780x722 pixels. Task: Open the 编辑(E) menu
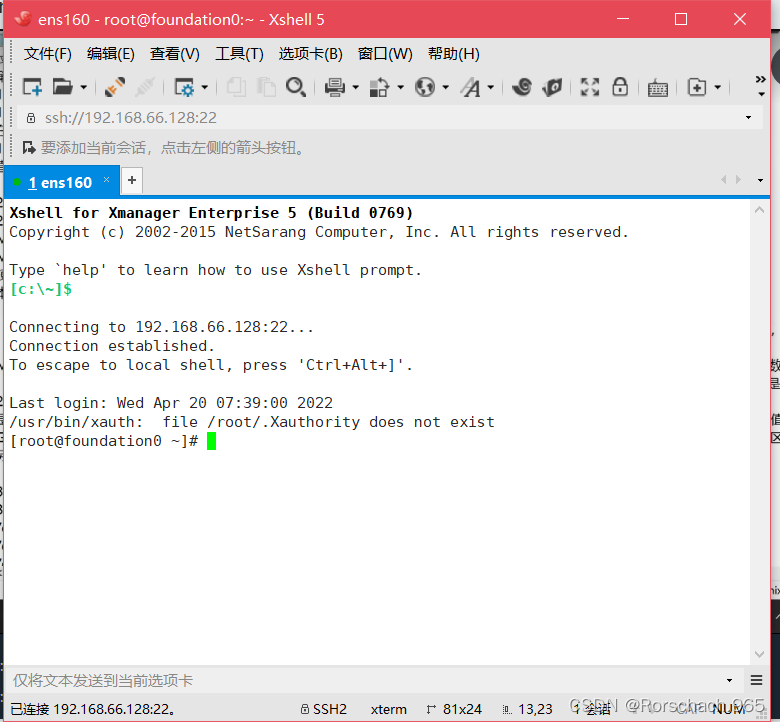click(110, 54)
